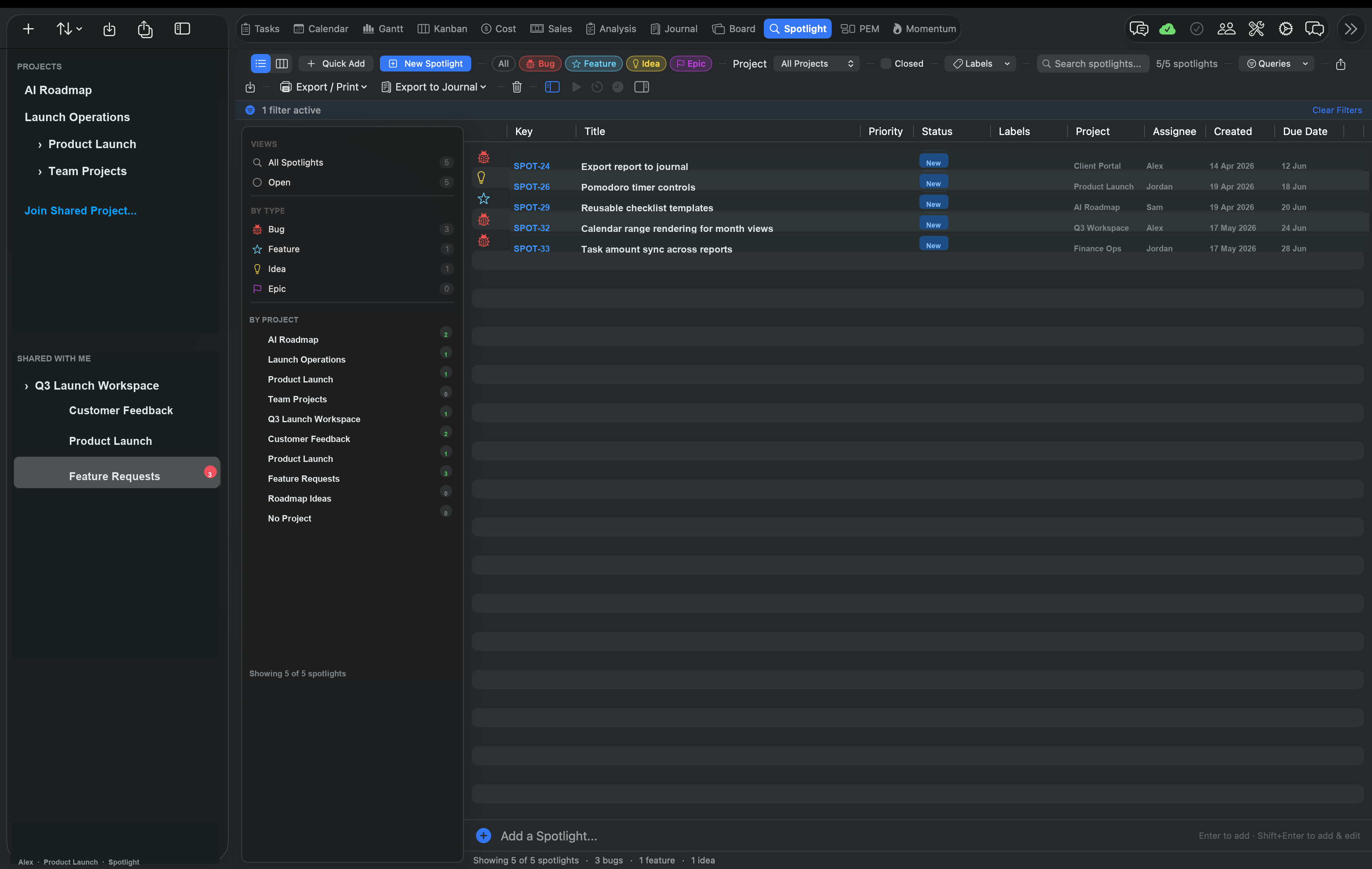Image resolution: width=1372 pixels, height=869 pixels.
Task: Open the team members icon
Action: coord(1226,29)
